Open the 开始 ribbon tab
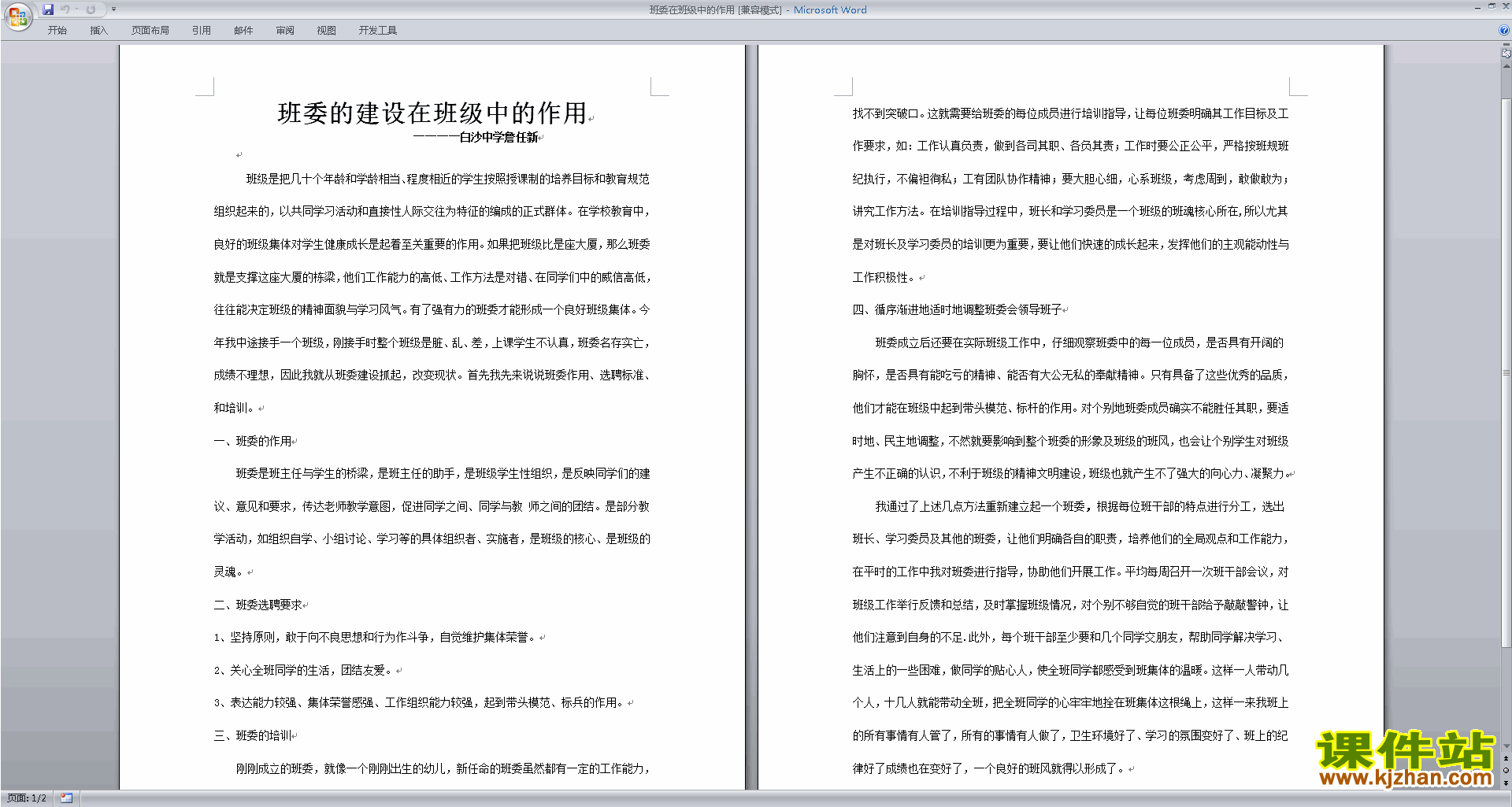1512x807 pixels. click(57, 31)
